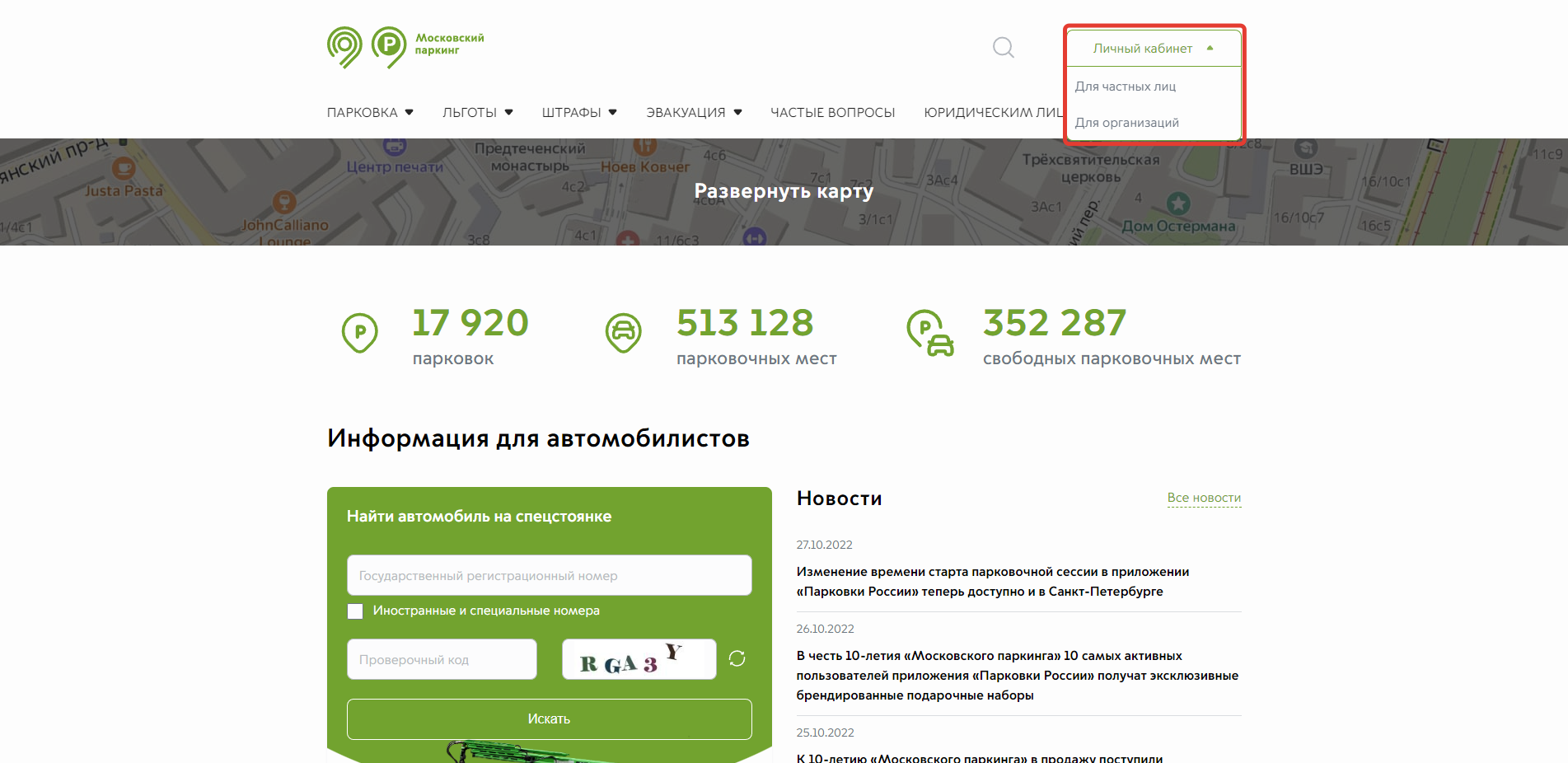Focus the vehicle registration number field
Viewport: 1568px width, 763px height.
(x=549, y=575)
